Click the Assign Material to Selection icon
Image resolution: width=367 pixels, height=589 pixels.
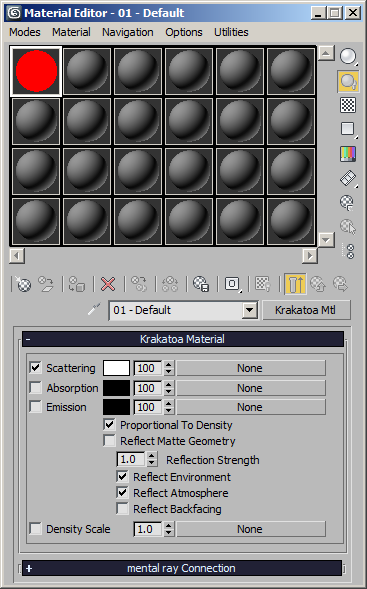pyautogui.click(x=76, y=284)
